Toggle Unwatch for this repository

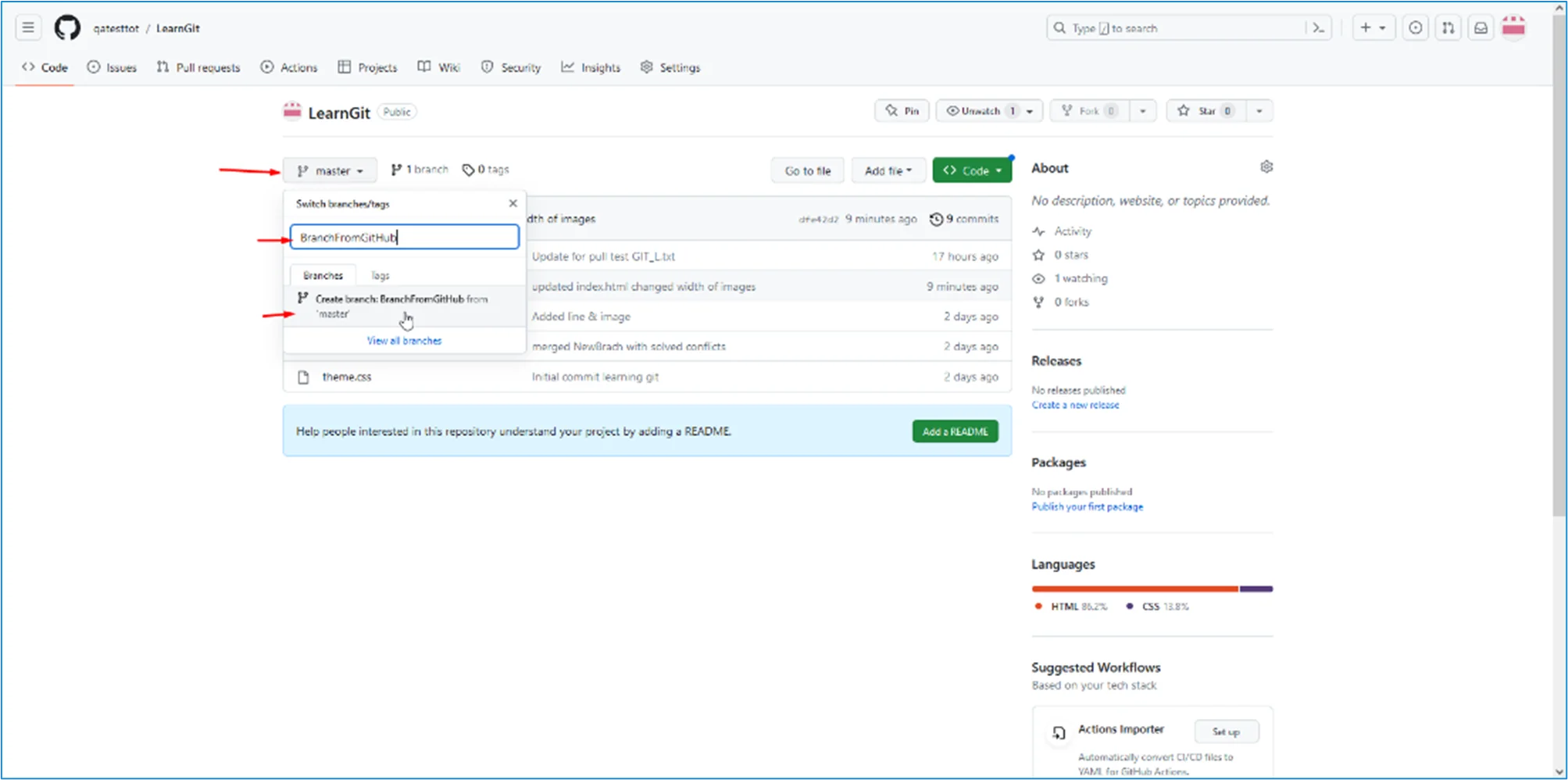coord(973,111)
